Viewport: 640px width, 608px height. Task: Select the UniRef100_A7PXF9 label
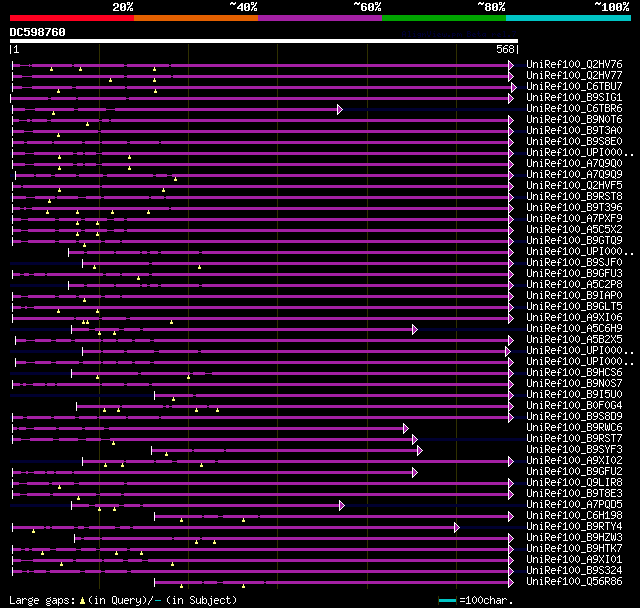[574, 219]
